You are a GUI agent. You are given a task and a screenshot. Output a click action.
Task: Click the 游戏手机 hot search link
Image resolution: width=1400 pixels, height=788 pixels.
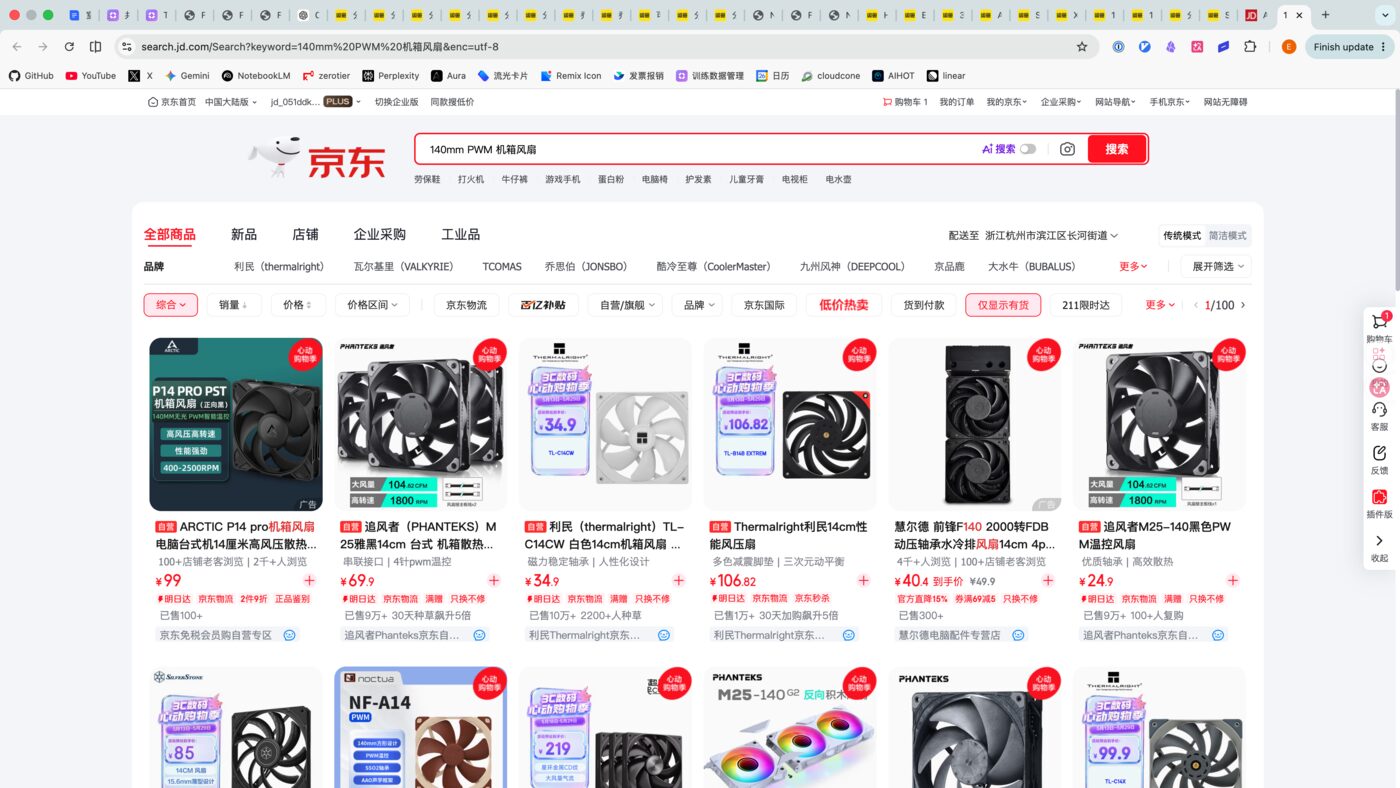562,179
